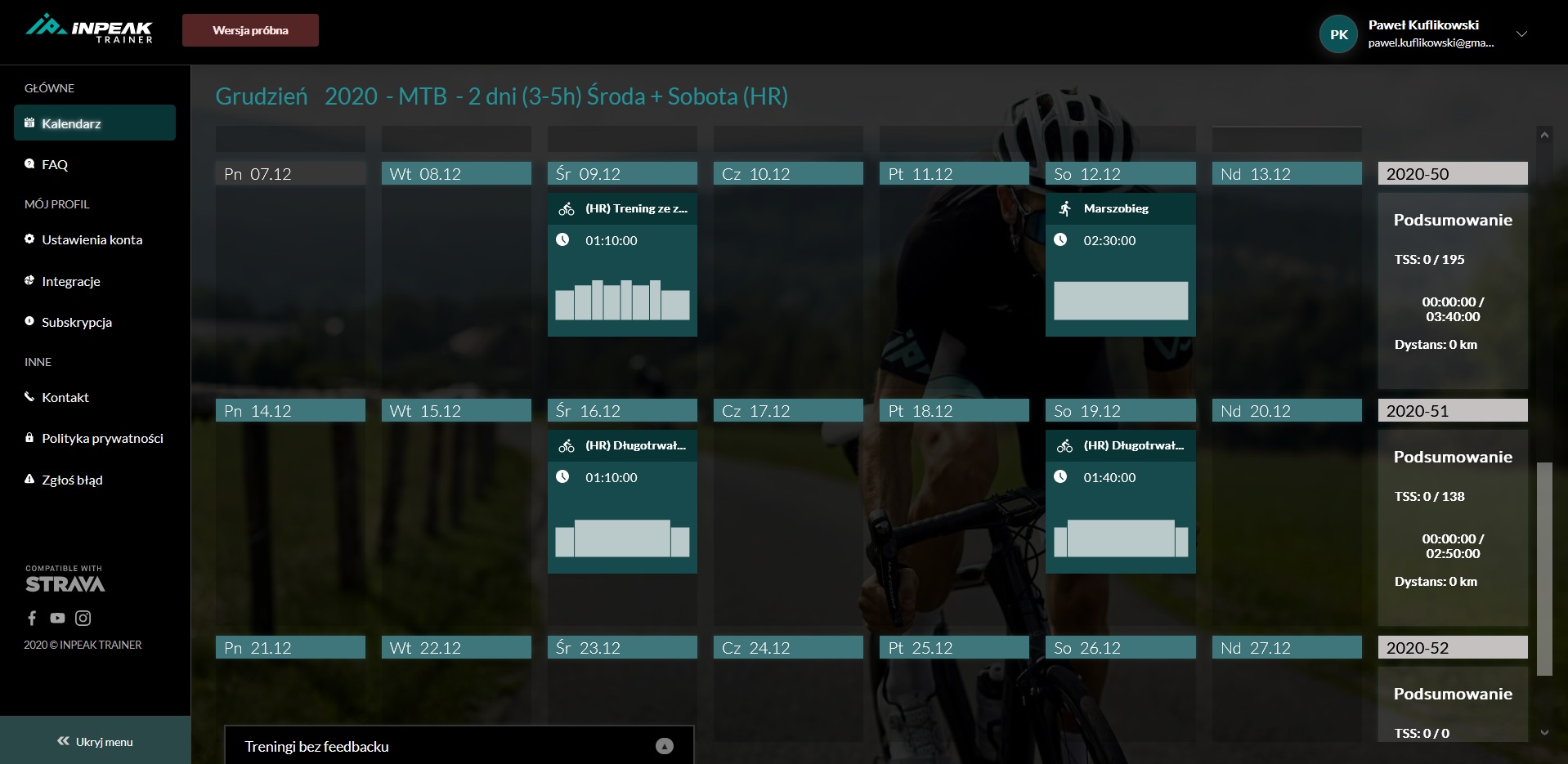This screenshot has height=764, width=1568.
Task: Expand the Treningi bez feedbacku panel
Action: pos(664,746)
